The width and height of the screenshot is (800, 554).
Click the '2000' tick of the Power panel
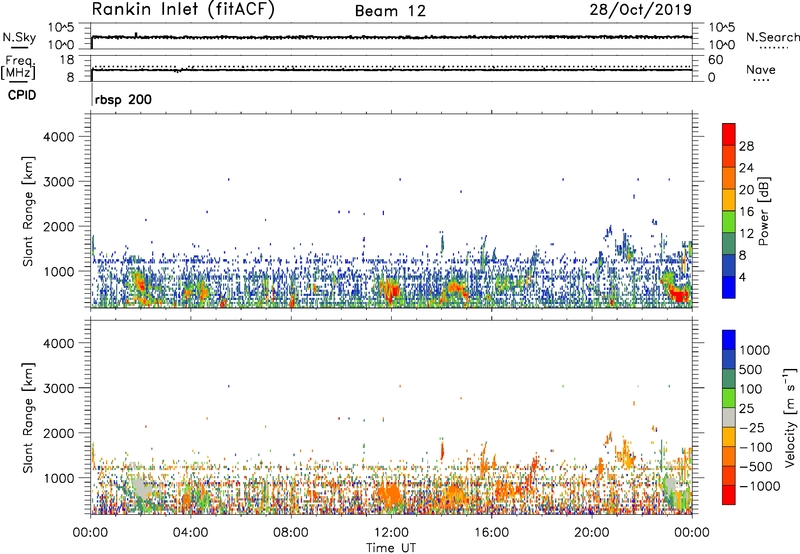58,226
